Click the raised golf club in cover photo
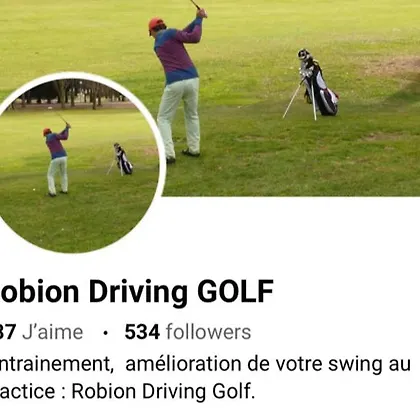Image resolution: width=420 pixels, height=420 pixels. [195, 4]
